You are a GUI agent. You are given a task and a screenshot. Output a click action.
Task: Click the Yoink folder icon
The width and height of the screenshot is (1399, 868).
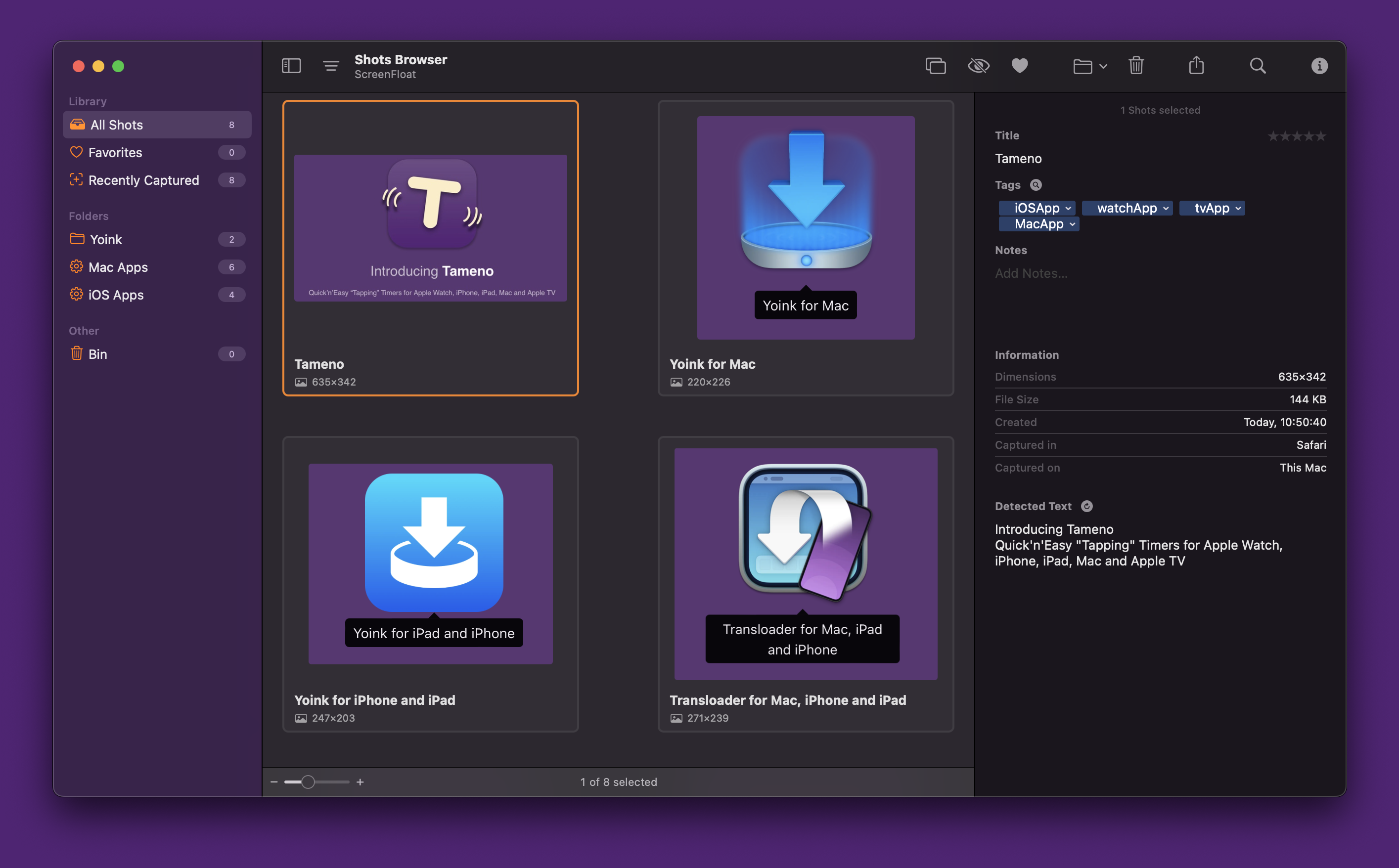[77, 239]
